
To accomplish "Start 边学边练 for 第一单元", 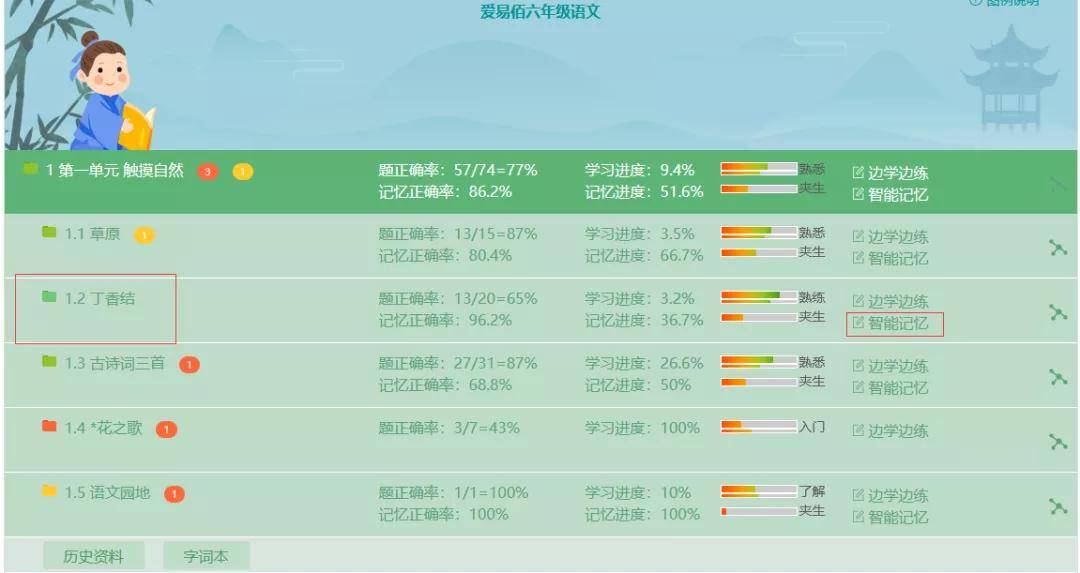I will pos(891,172).
